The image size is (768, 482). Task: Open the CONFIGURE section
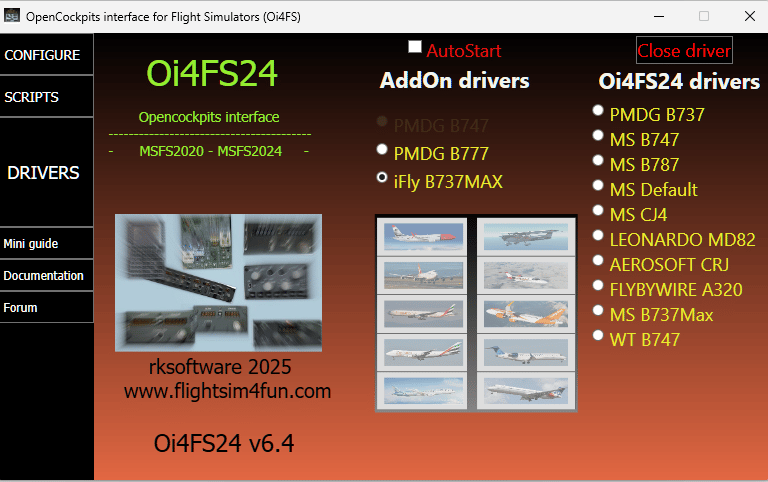47,54
